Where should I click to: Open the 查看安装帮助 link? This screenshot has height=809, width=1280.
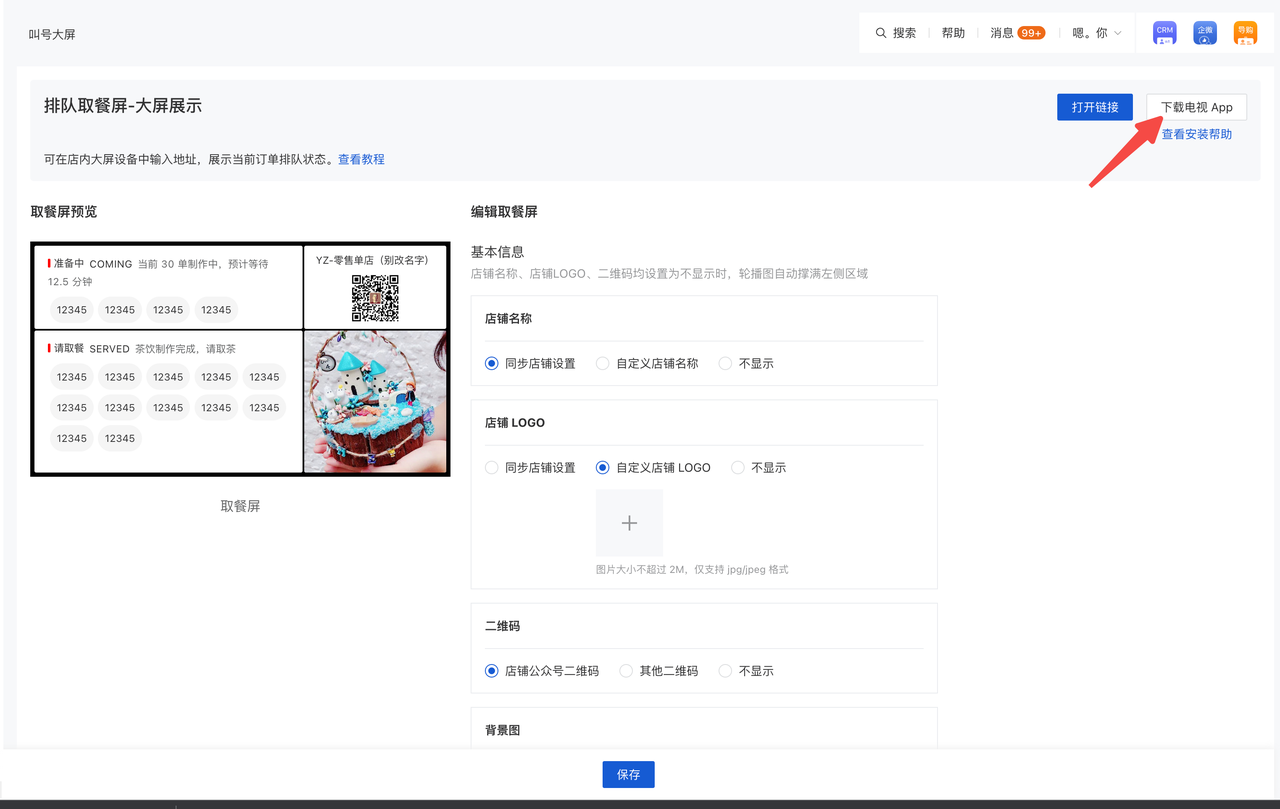tap(1196, 134)
